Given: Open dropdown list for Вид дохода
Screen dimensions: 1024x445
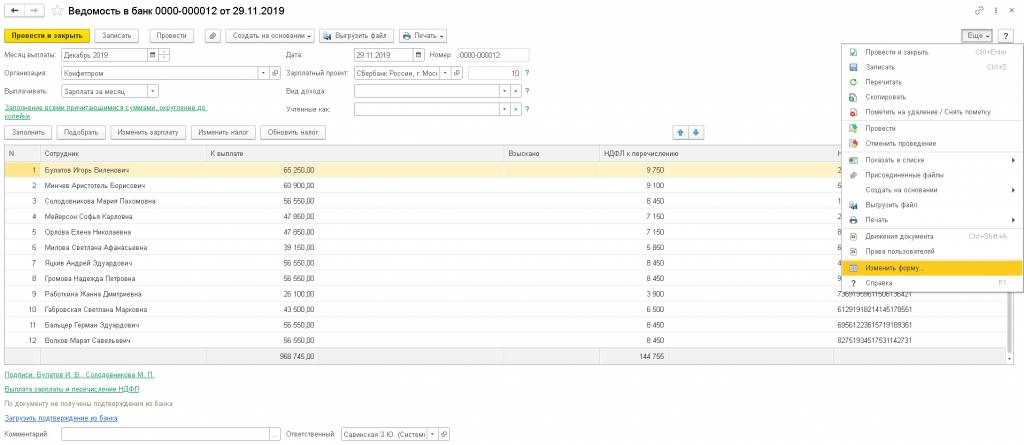Looking at the screenshot, I should point(505,91).
